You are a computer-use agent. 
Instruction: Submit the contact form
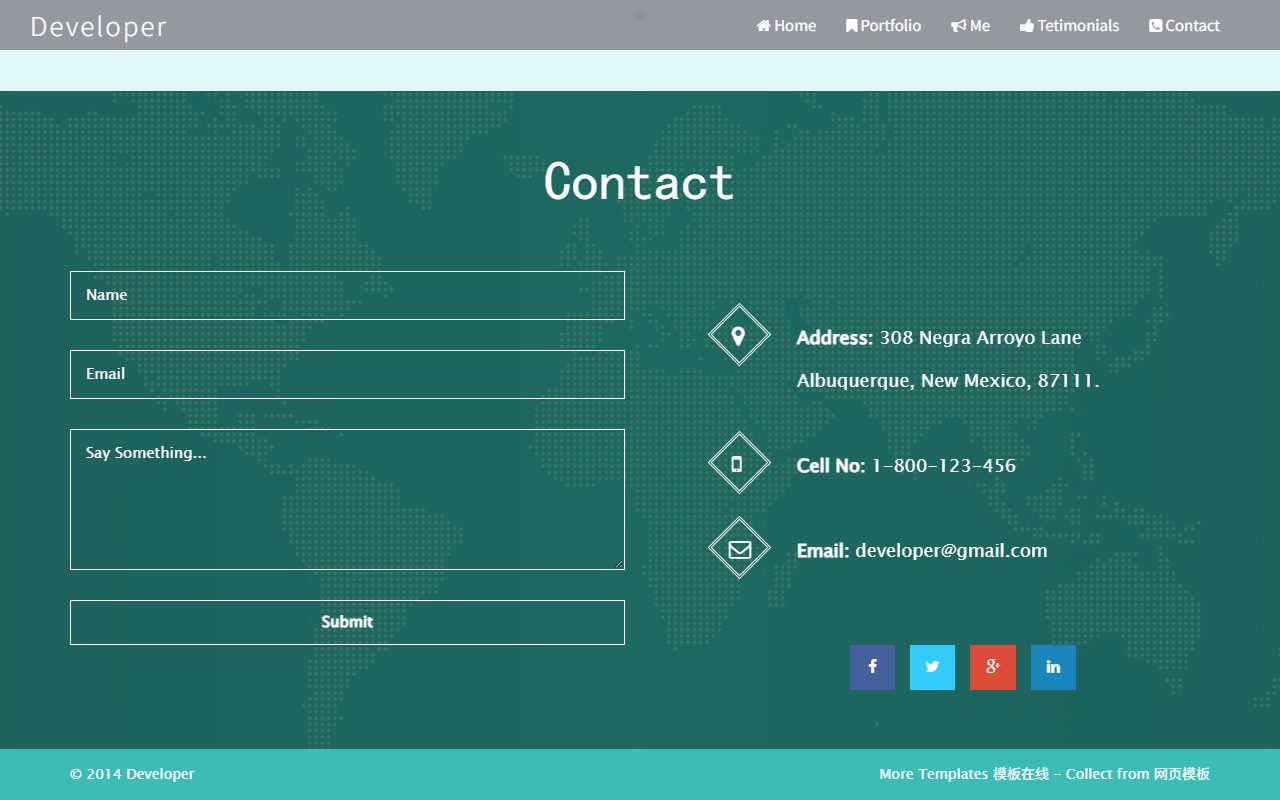(347, 622)
